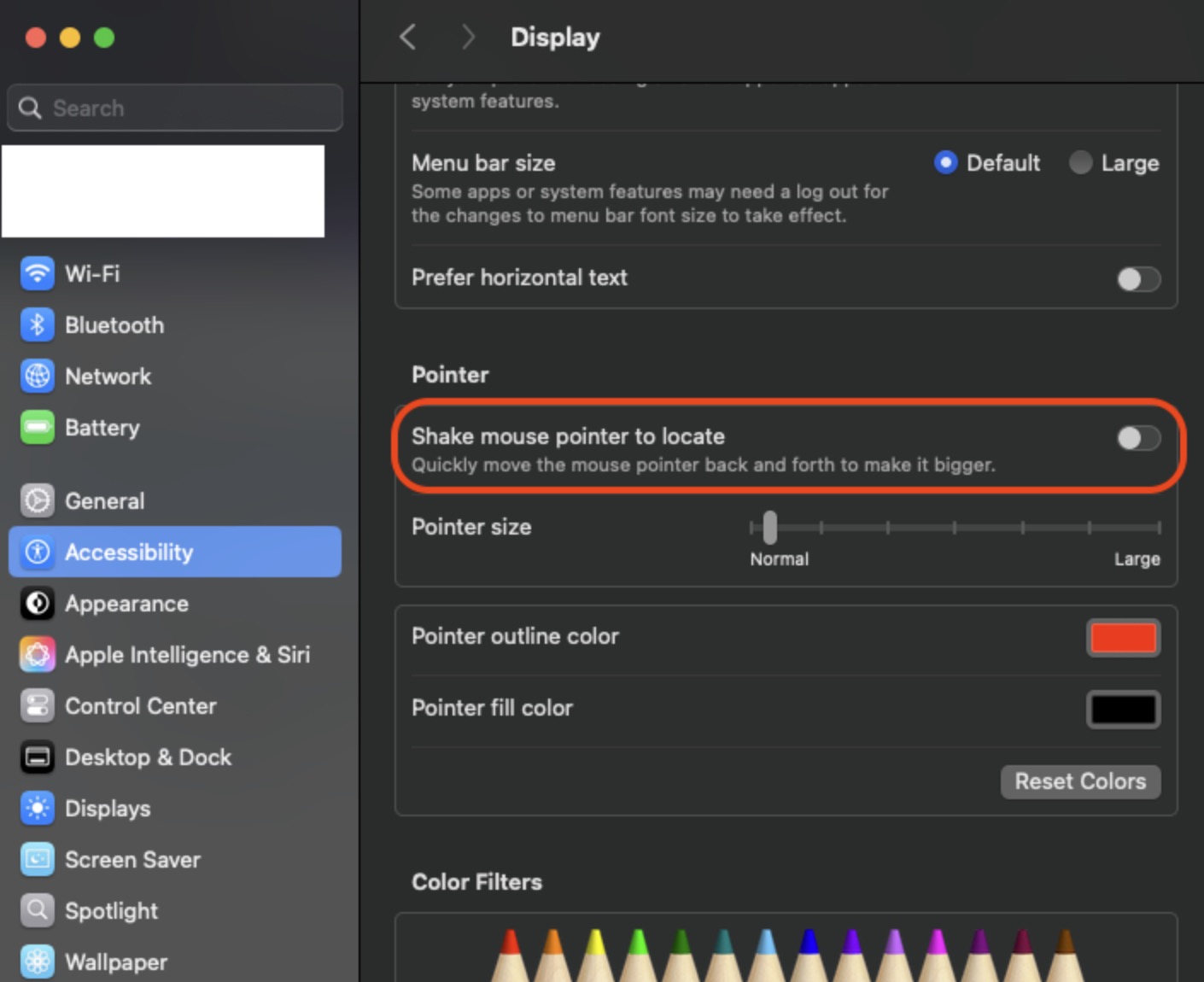
Task: Open the Pointer outline color swatch
Action: coord(1123,638)
